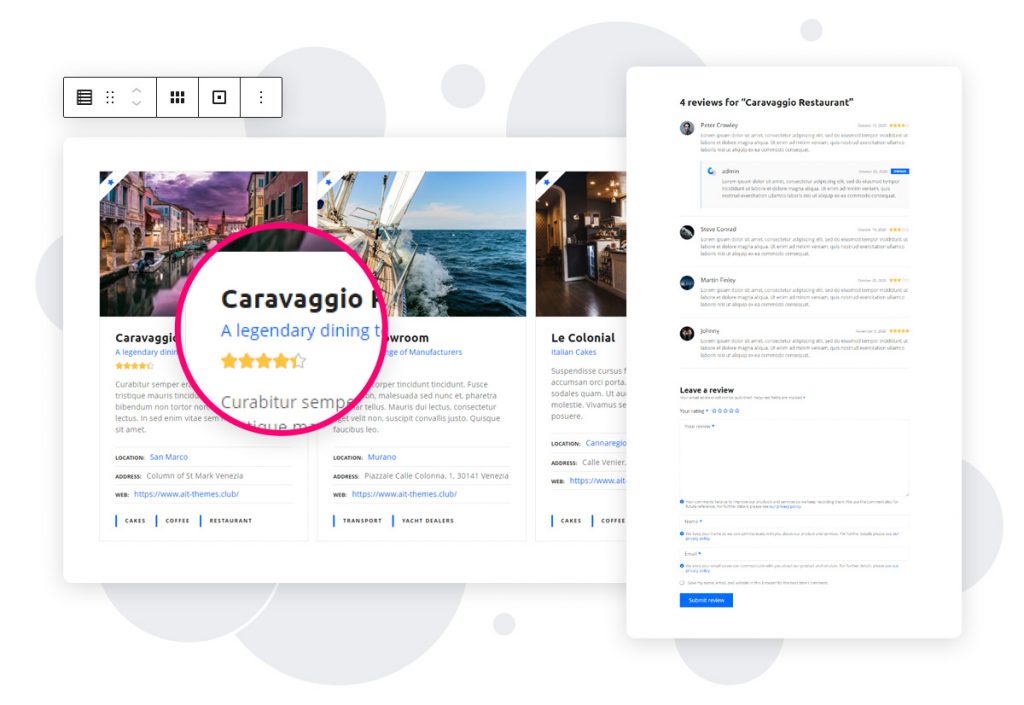The width and height of the screenshot is (1024, 705).
Task: Open the Venice canal photo thumbnail
Action: point(204,243)
